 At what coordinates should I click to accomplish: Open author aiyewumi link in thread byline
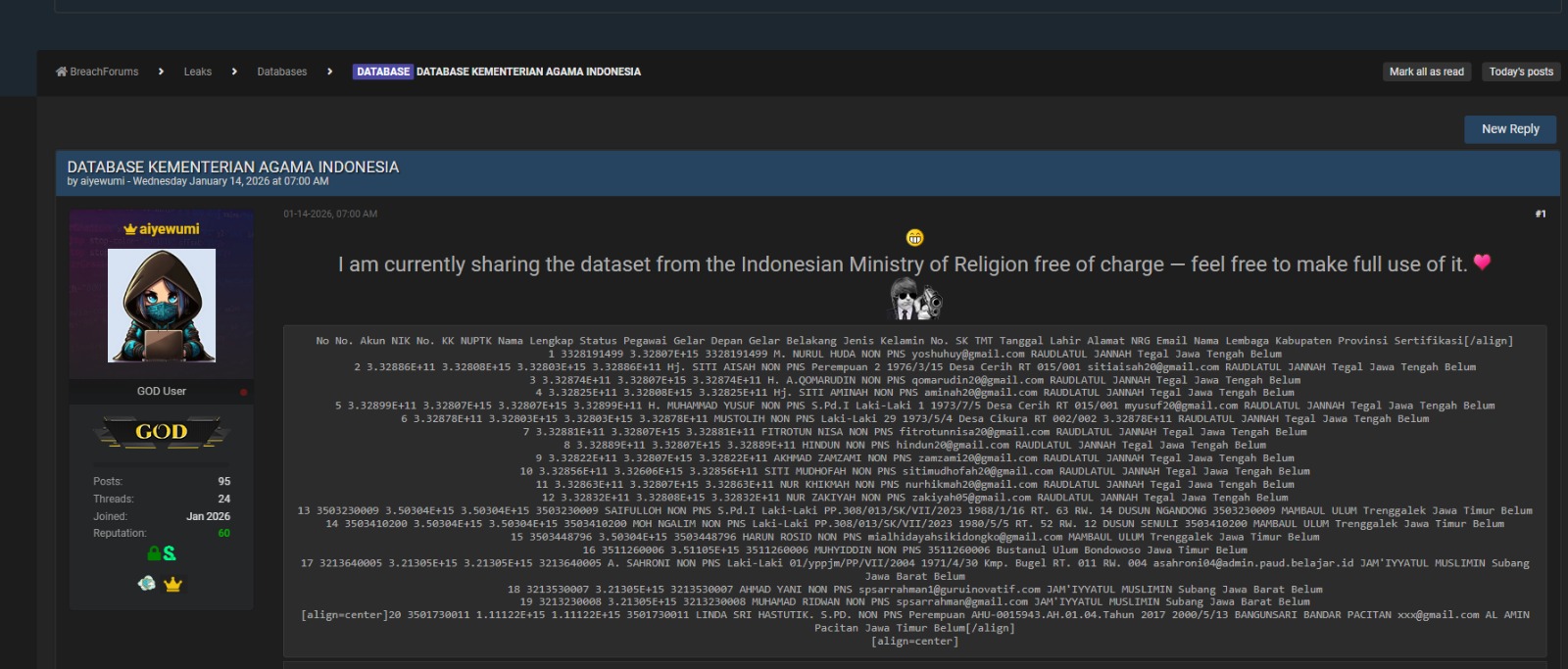click(x=103, y=181)
